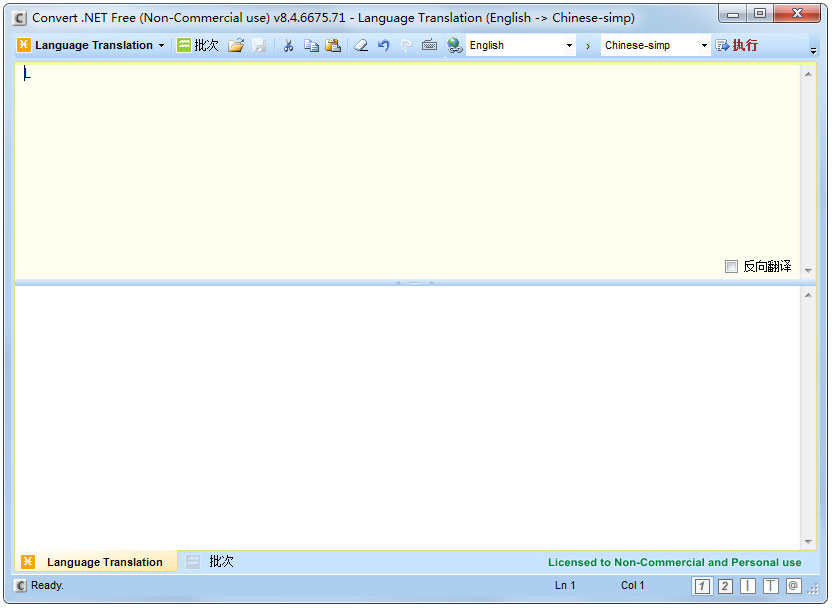The image size is (832, 608).
Task: Open a file with the folder icon
Action: click(236, 46)
